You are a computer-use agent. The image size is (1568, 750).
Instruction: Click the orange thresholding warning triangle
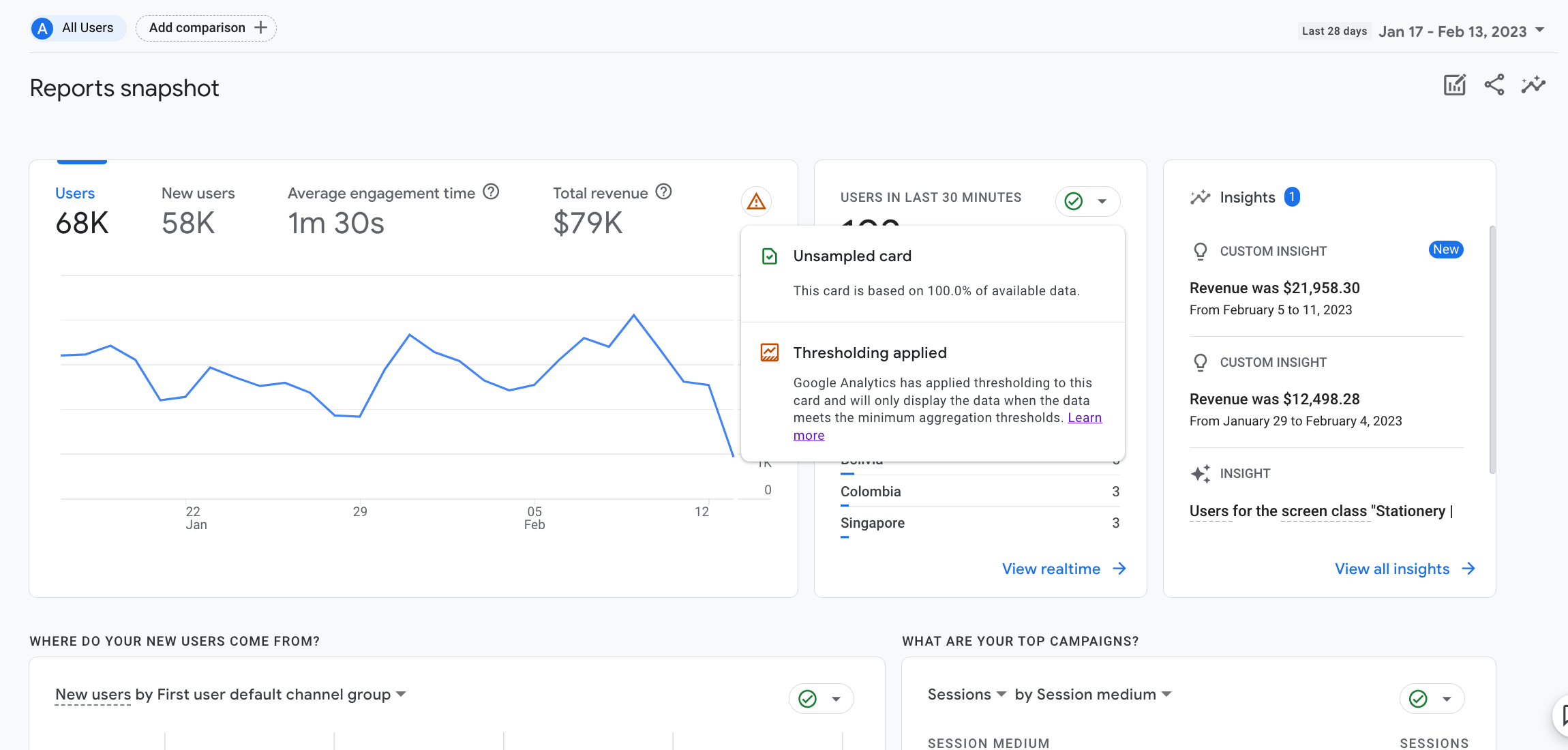click(x=756, y=202)
